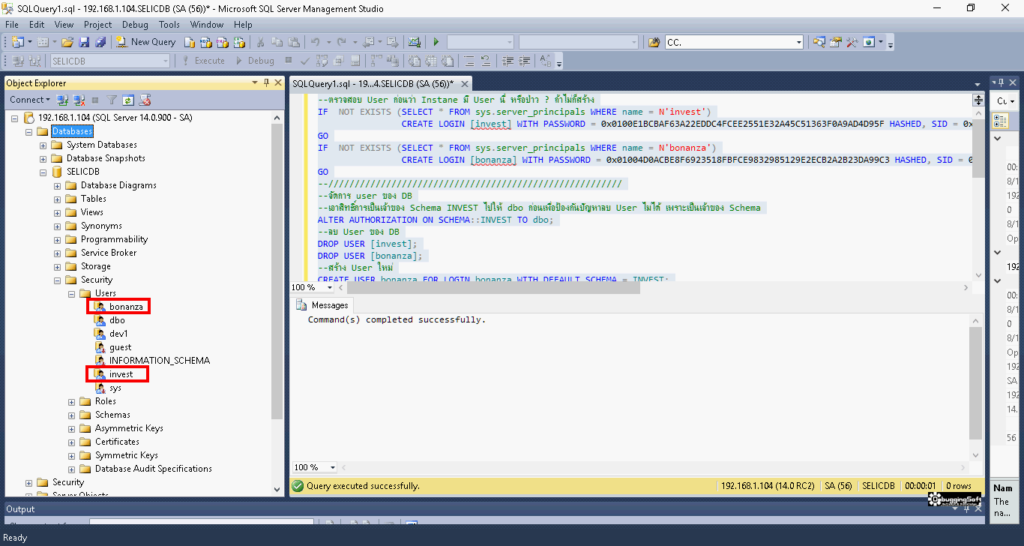Click the Undo arrow icon
The height and width of the screenshot is (546, 1024).
[316, 42]
